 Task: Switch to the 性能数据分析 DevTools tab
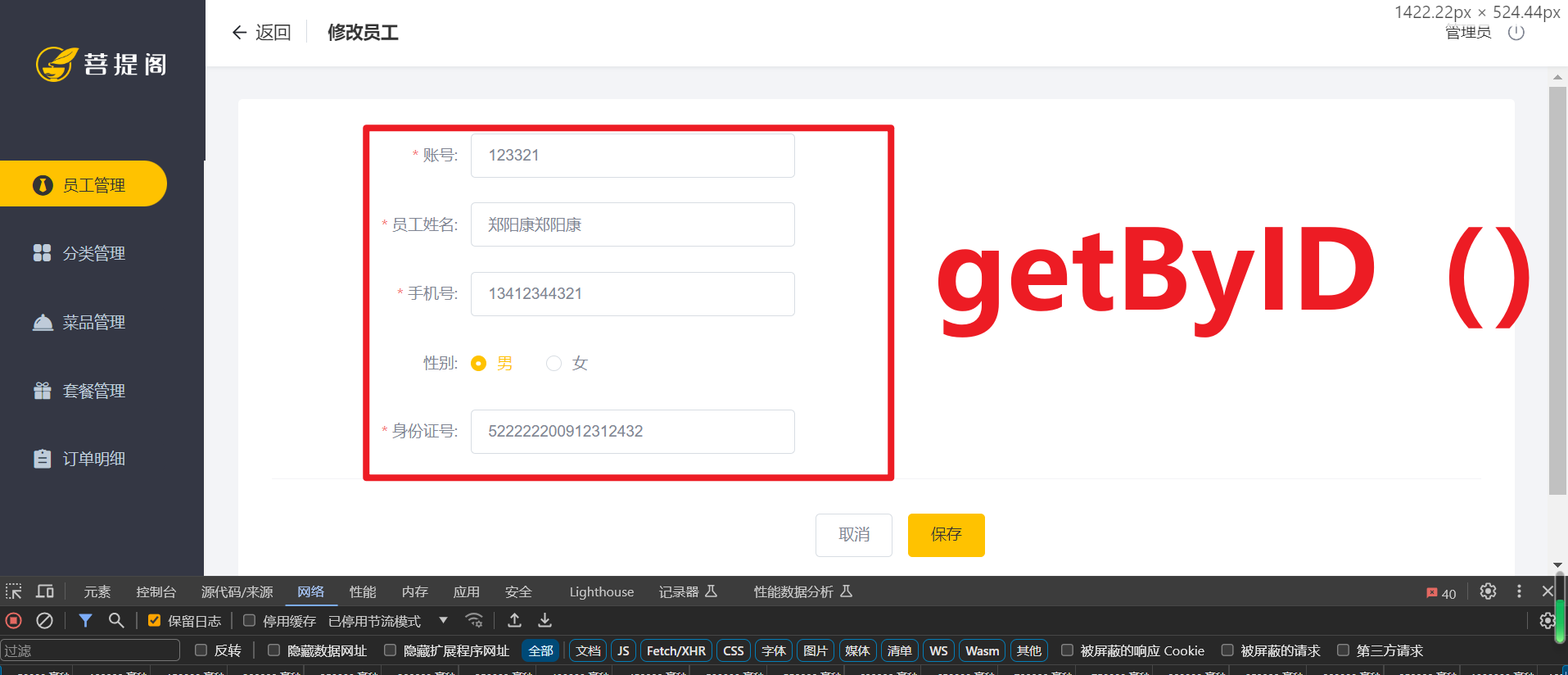click(x=802, y=591)
